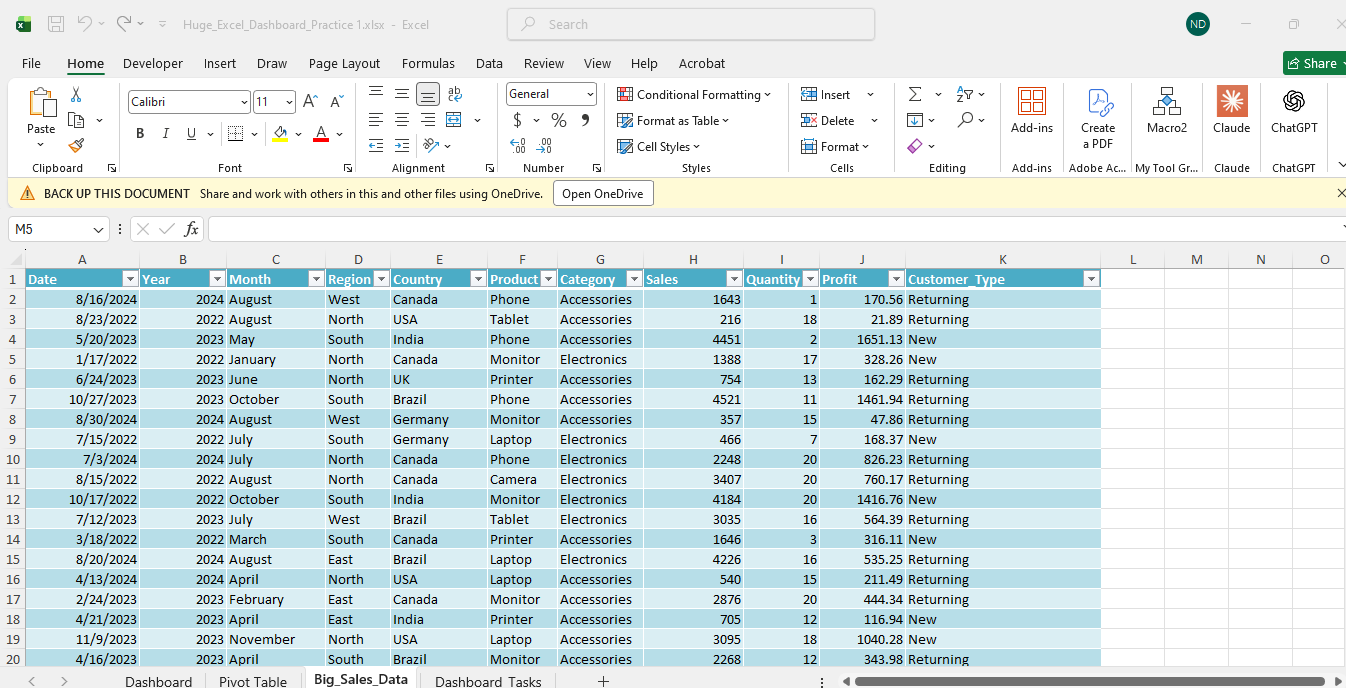
Task: Apply Accounting Number Format dollar icon
Action: [517, 120]
